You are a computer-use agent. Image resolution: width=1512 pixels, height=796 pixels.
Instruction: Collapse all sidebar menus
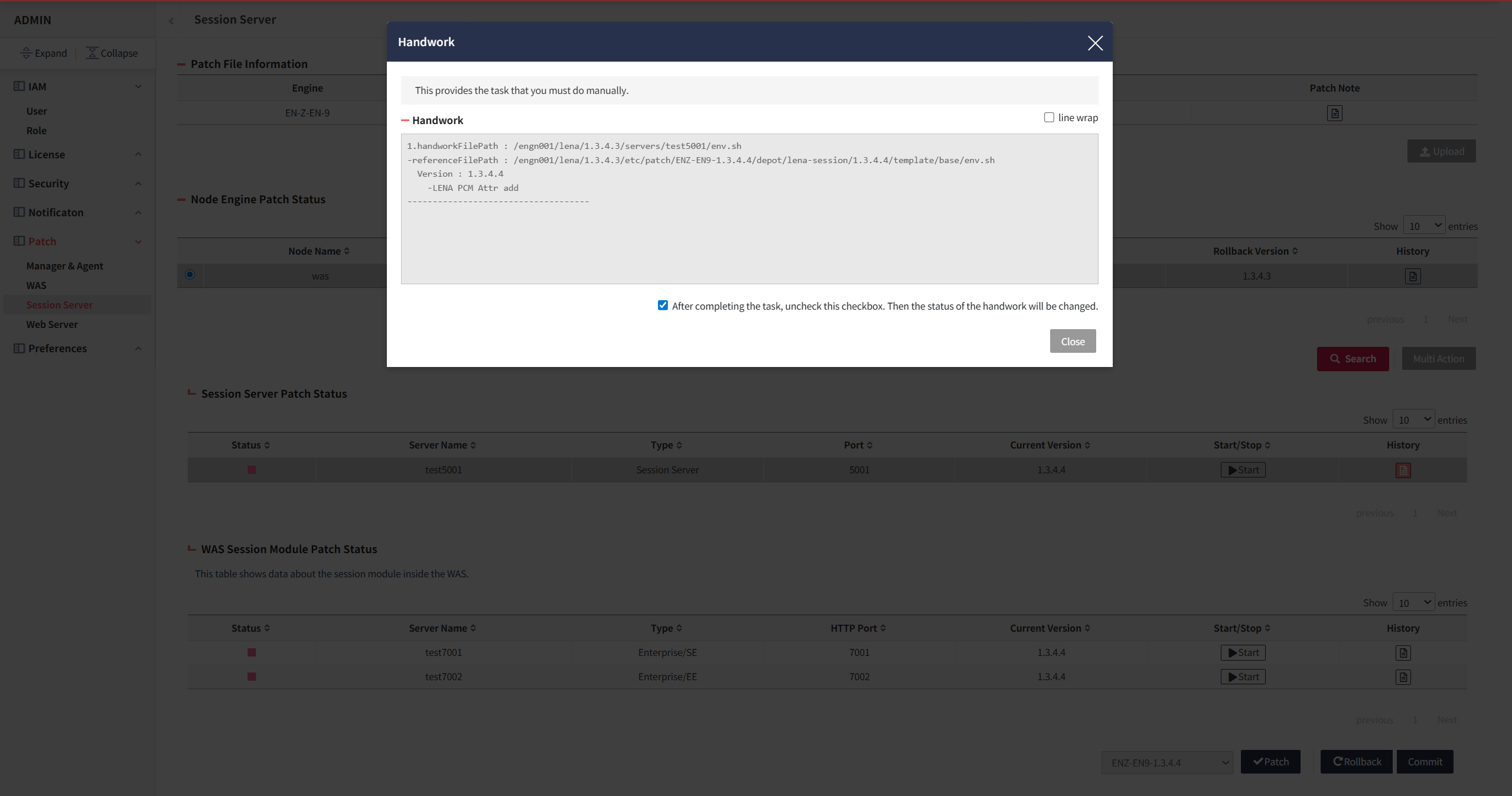tap(112, 53)
